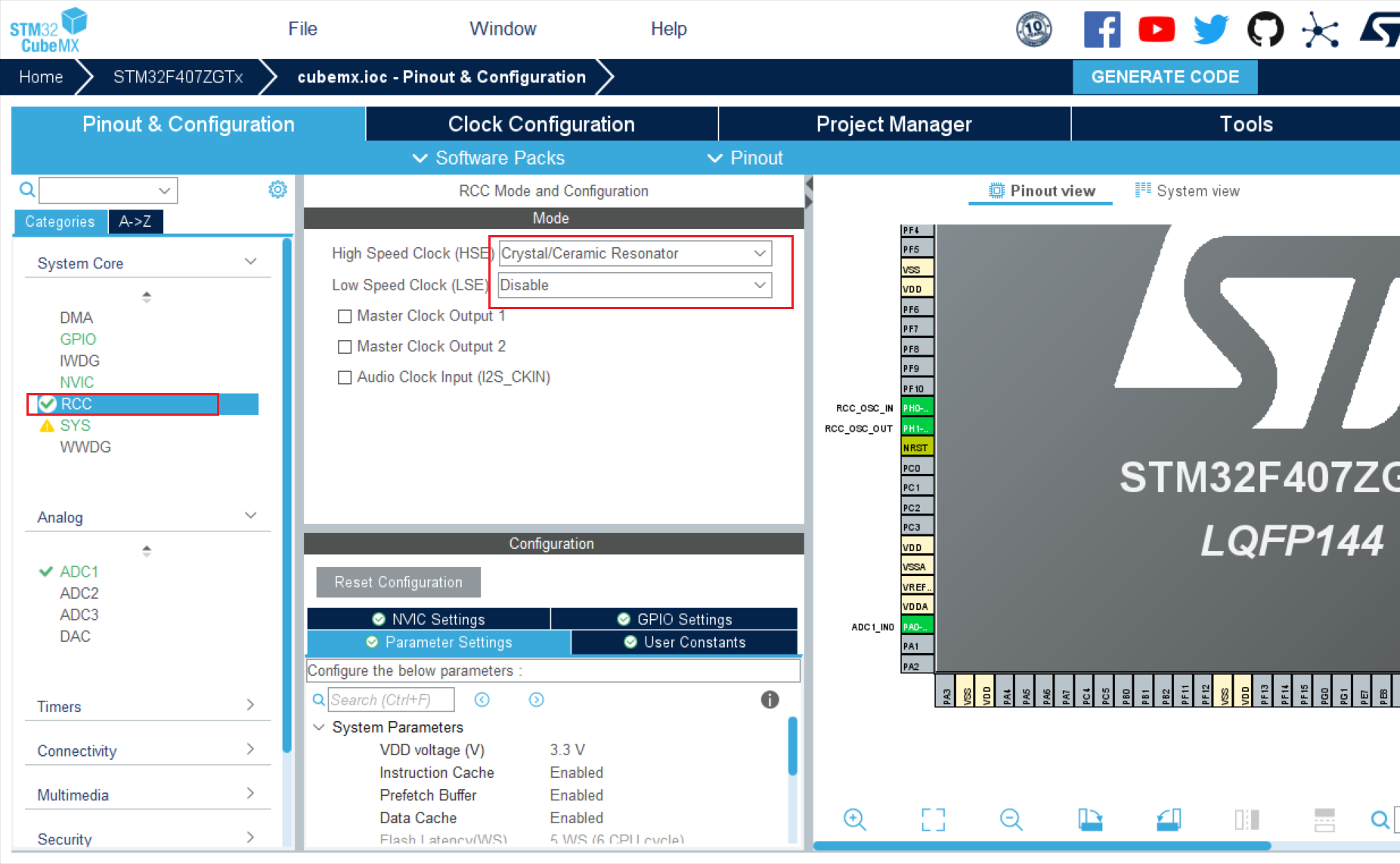This screenshot has width=1400, height=864.
Task: Open the peripheral search combo box
Action: click(108, 190)
